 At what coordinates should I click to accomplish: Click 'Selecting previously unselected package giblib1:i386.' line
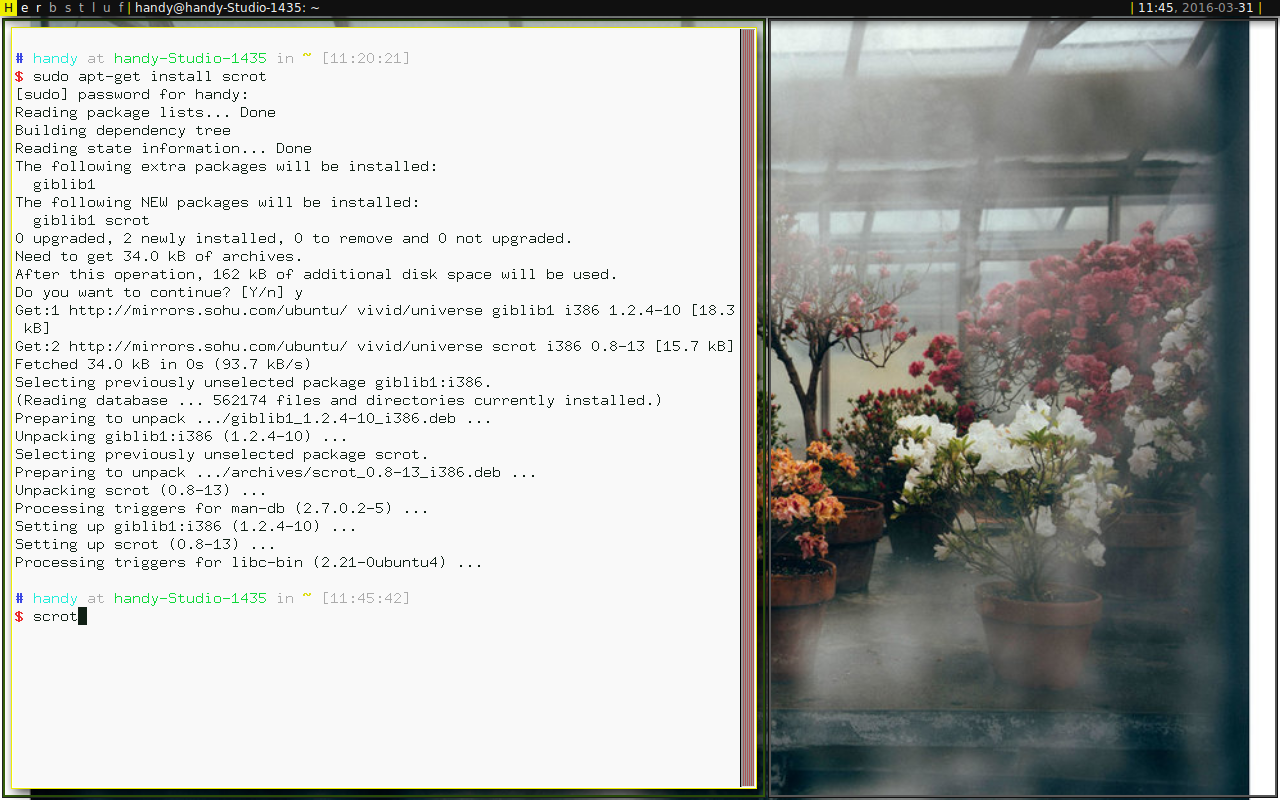point(253,383)
